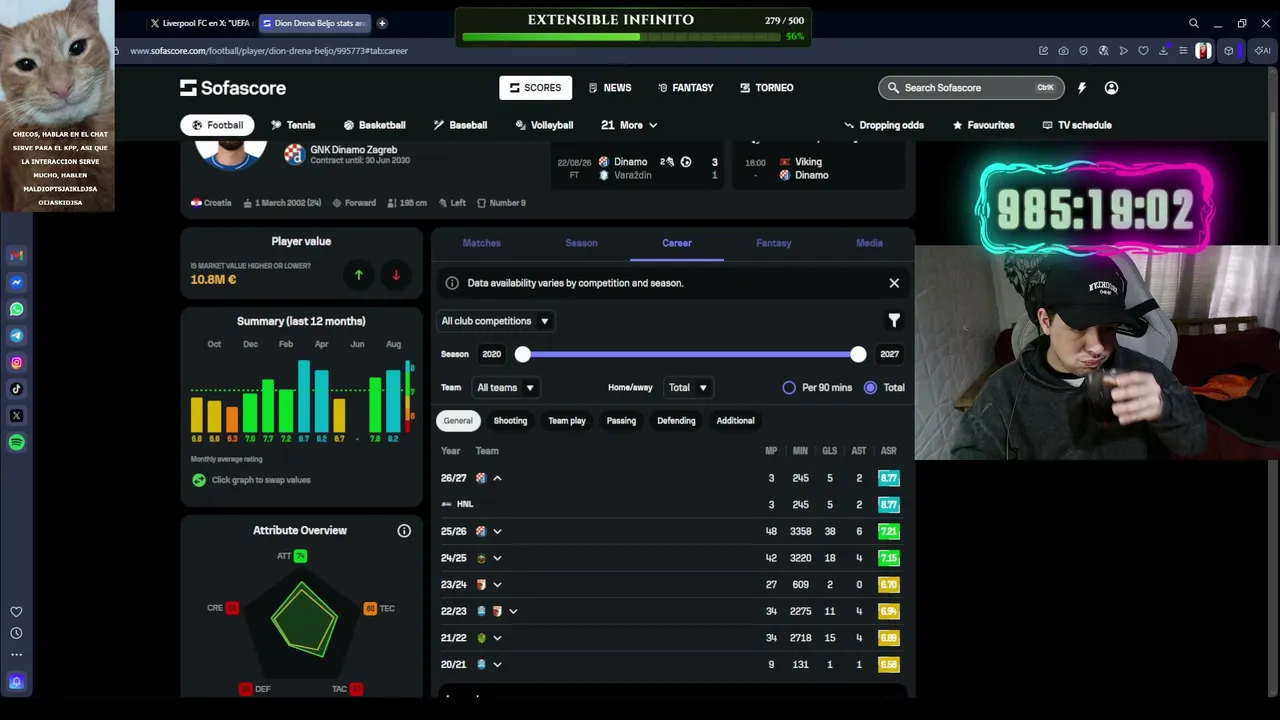This screenshot has width=1280, height=720.
Task: Click the sidebar notification bell icon
Action: 16,682
